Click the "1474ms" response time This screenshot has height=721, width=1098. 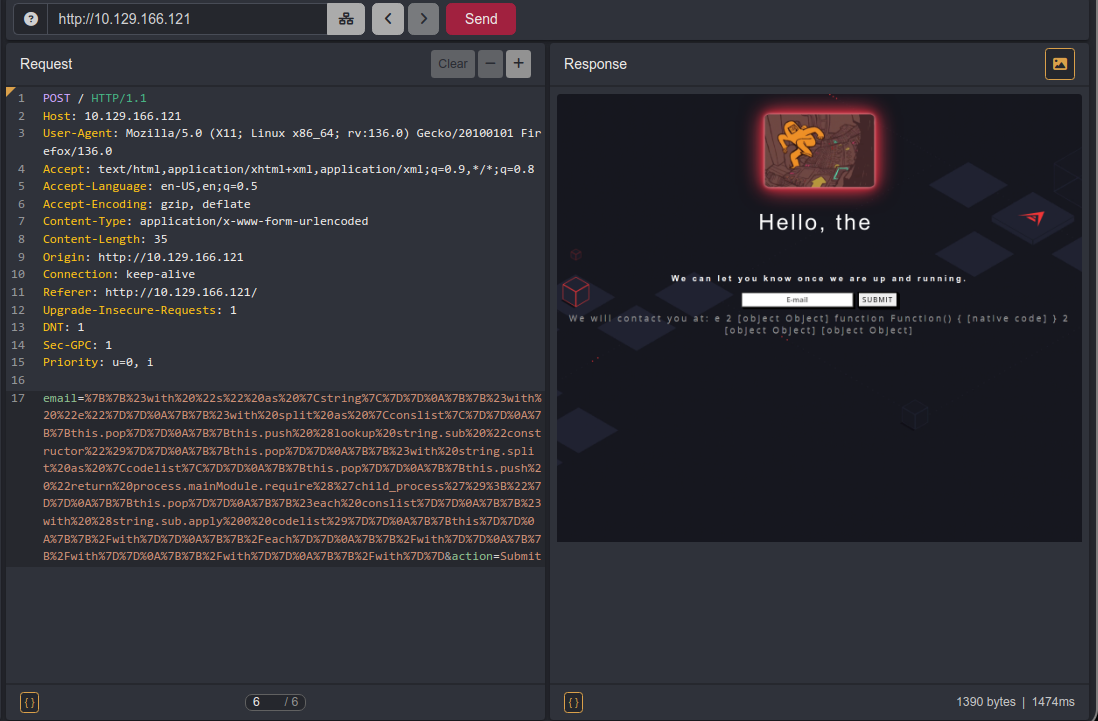click(1052, 701)
